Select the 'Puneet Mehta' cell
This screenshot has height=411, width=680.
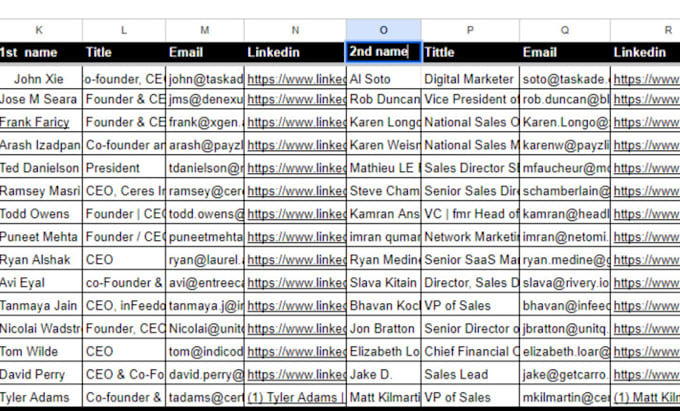tap(40, 237)
